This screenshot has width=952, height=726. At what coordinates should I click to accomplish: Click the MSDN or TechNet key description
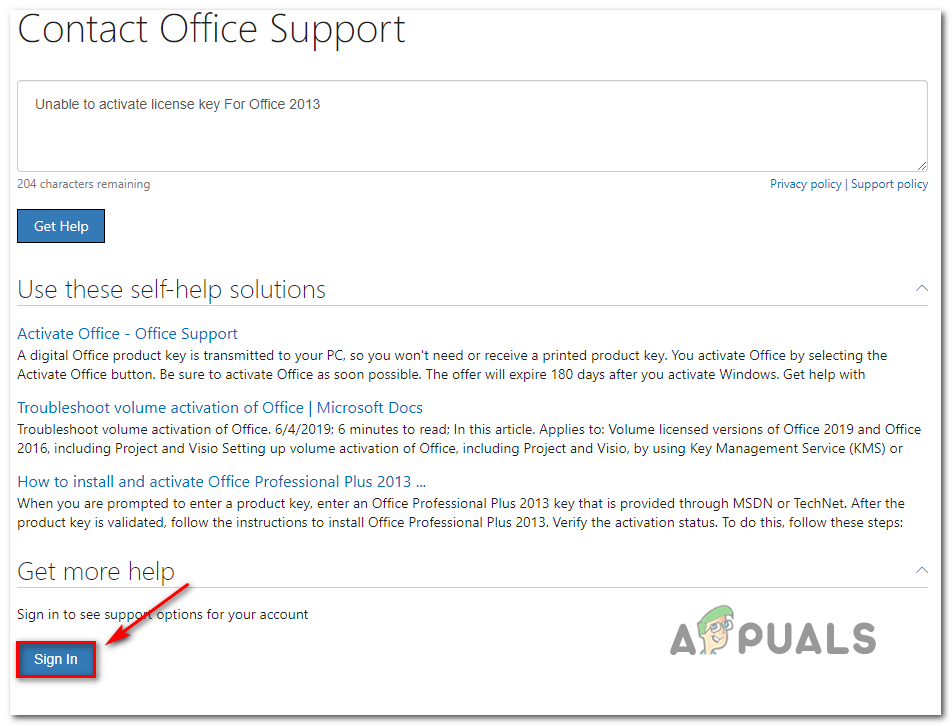pos(461,513)
